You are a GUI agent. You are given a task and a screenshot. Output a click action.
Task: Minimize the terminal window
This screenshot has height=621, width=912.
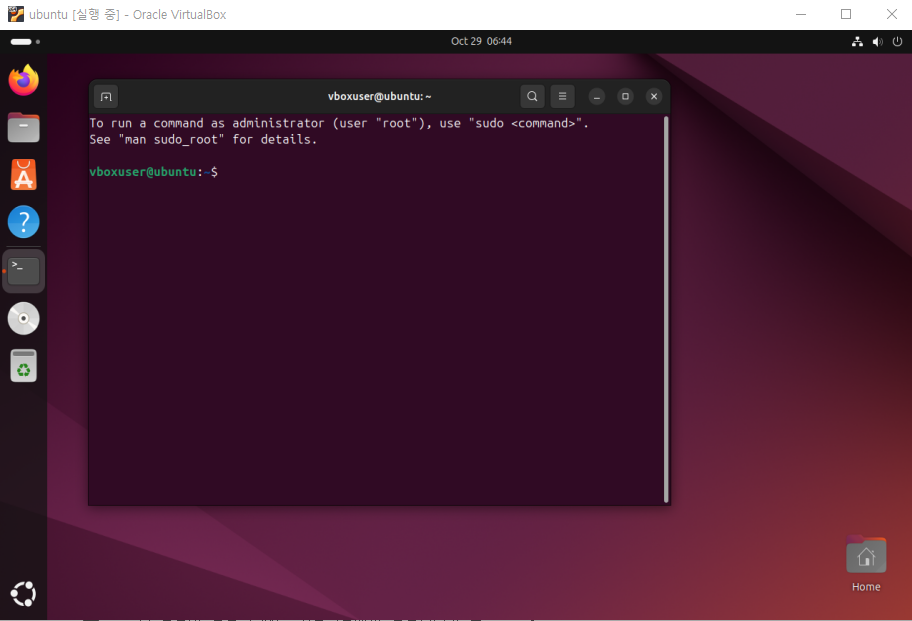[x=597, y=97]
